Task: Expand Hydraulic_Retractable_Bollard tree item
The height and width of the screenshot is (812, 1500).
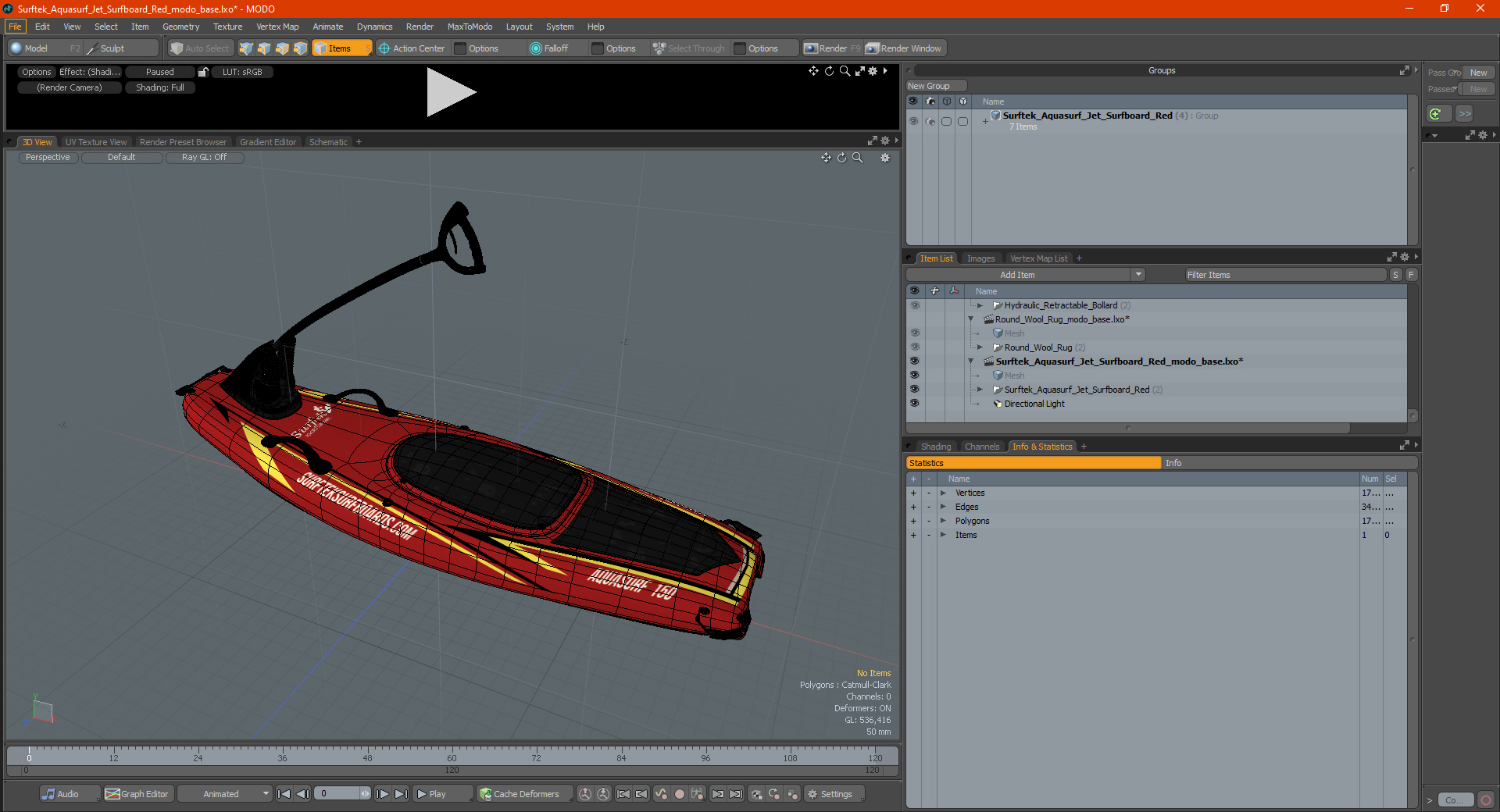Action: [x=980, y=305]
